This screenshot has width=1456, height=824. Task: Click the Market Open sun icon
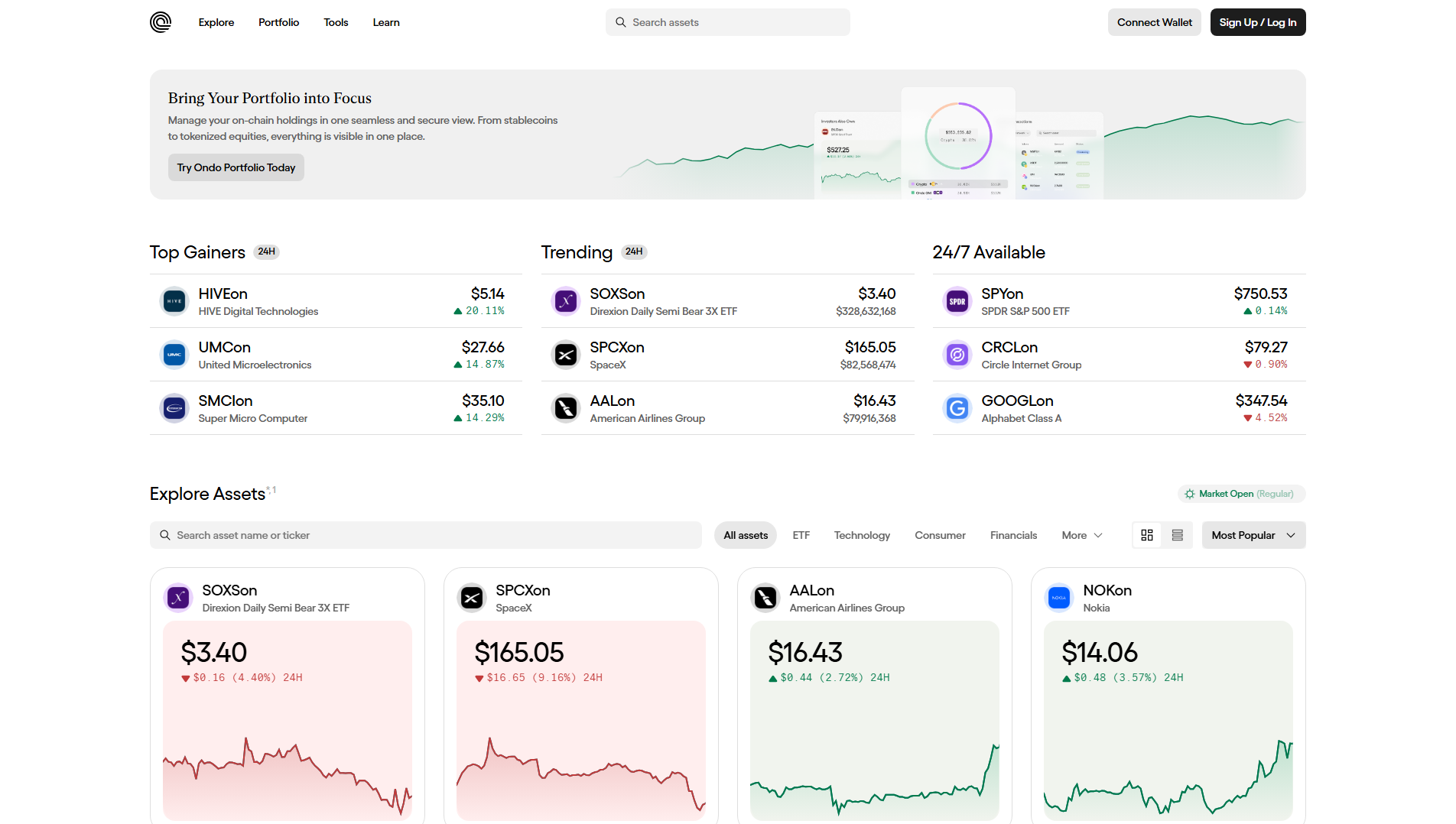(1190, 494)
